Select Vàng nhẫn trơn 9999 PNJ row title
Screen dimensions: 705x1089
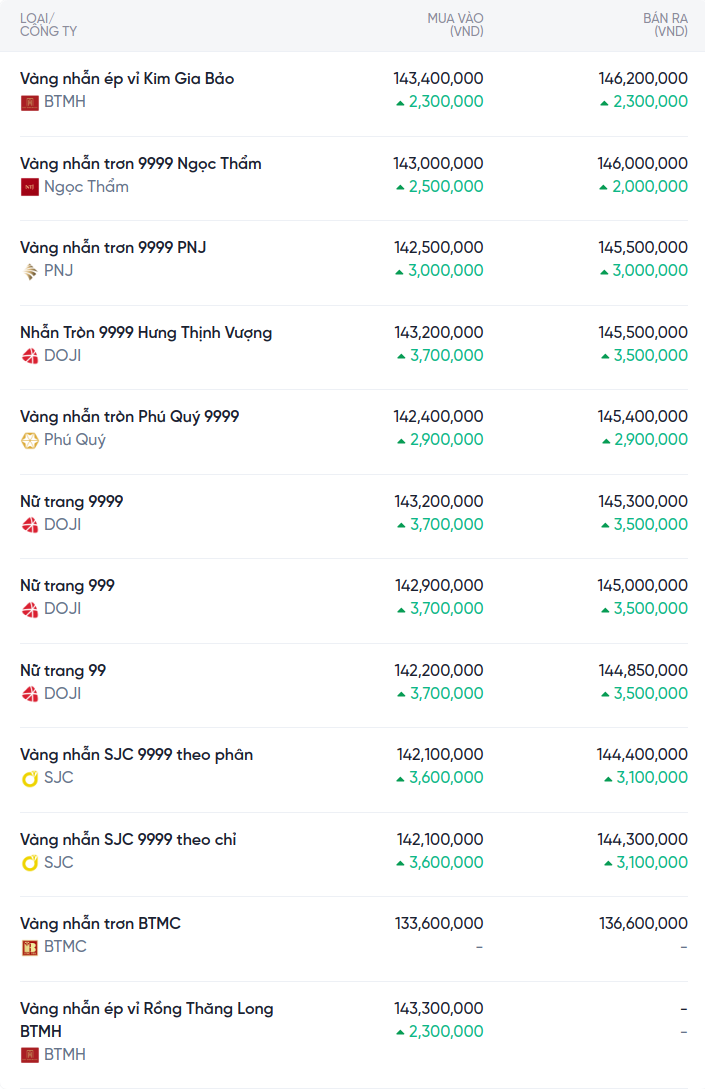(x=113, y=247)
